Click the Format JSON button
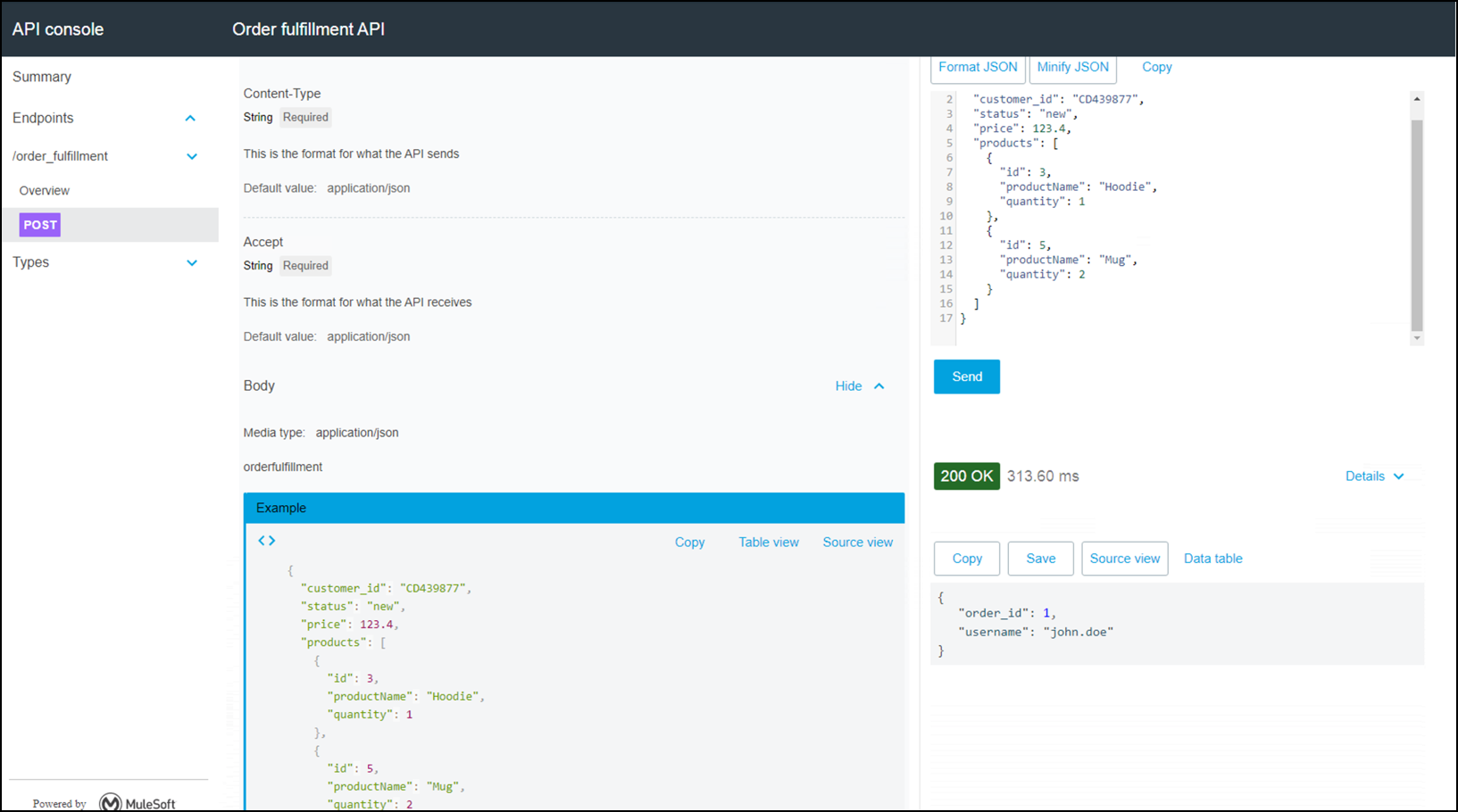1458x812 pixels. click(x=978, y=68)
